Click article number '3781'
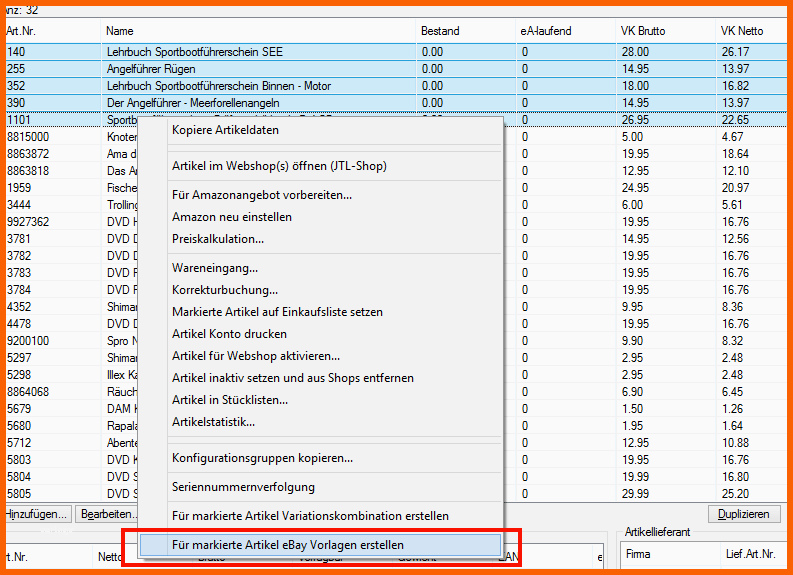This screenshot has width=793, height=575. coord(19,239)
